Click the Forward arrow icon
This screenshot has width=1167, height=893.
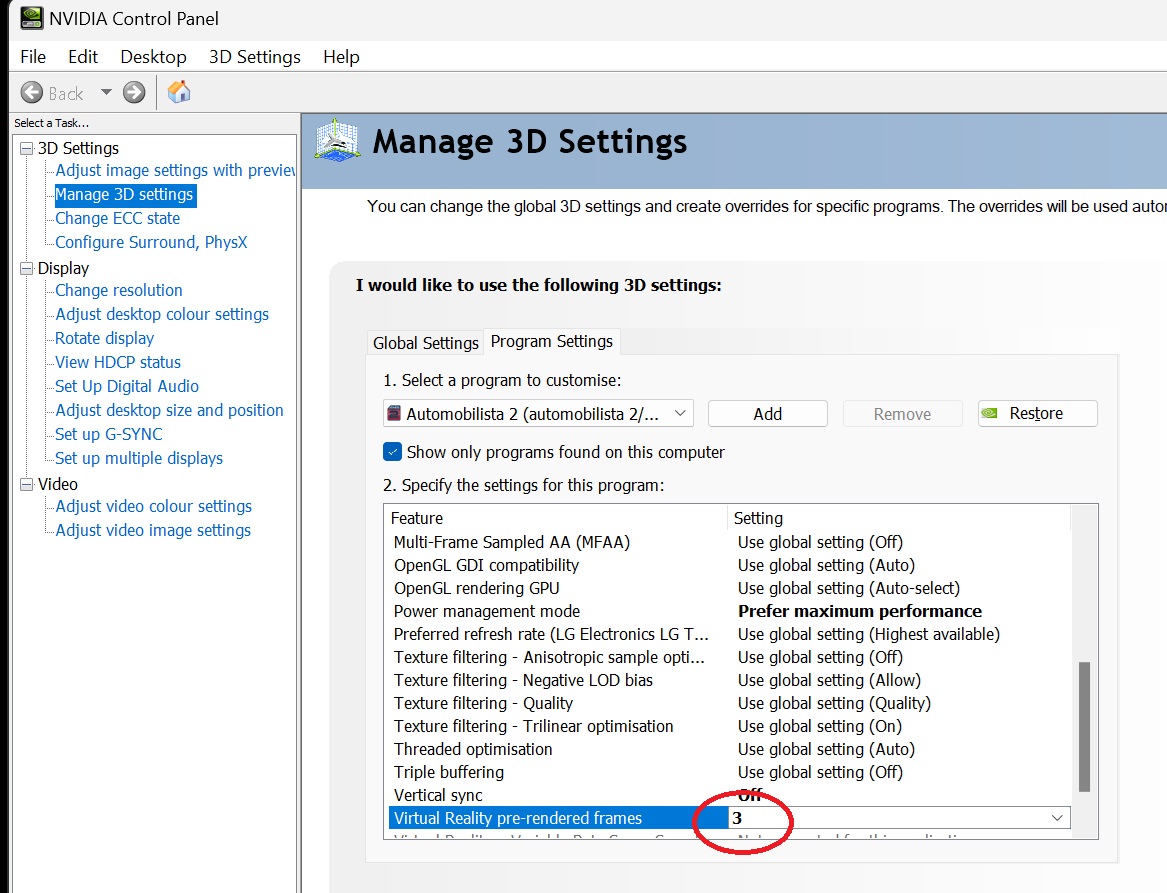coord(134,93)
